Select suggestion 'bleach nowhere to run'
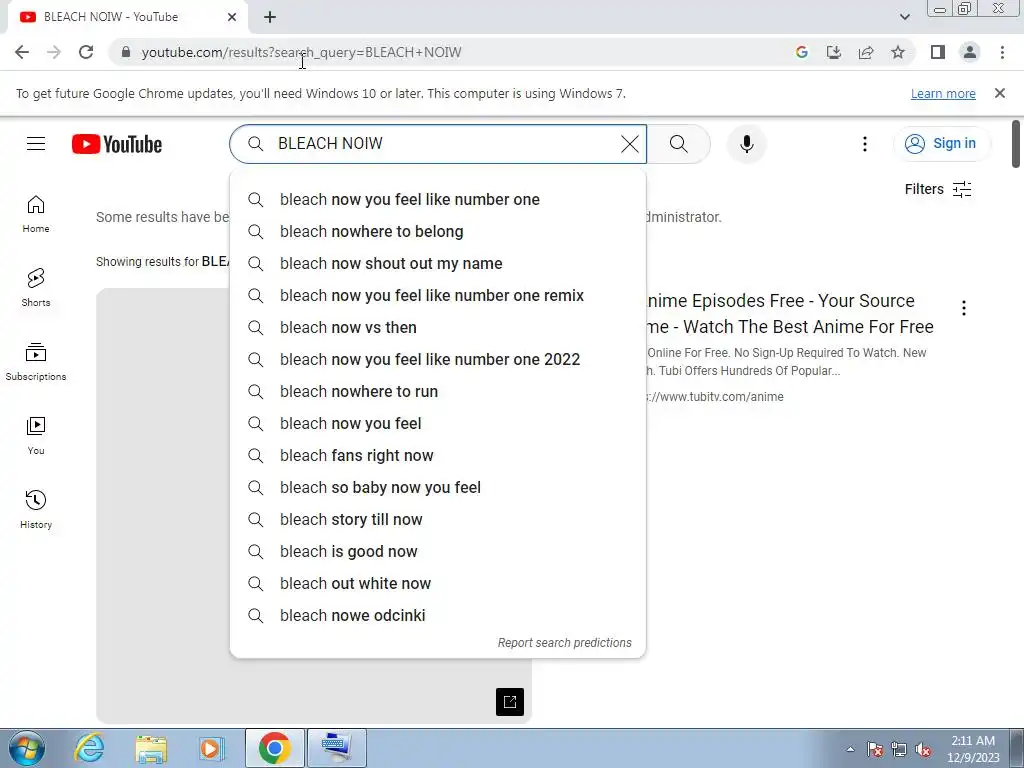The height and width of the screenshot is (768, 1024). (x=438, y=392)
